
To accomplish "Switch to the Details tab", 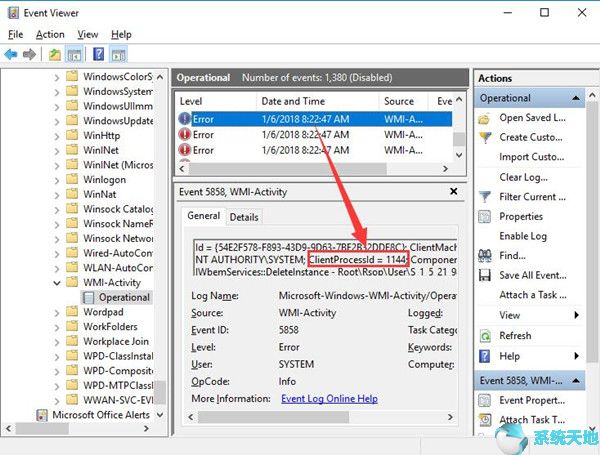I will 244,217.
